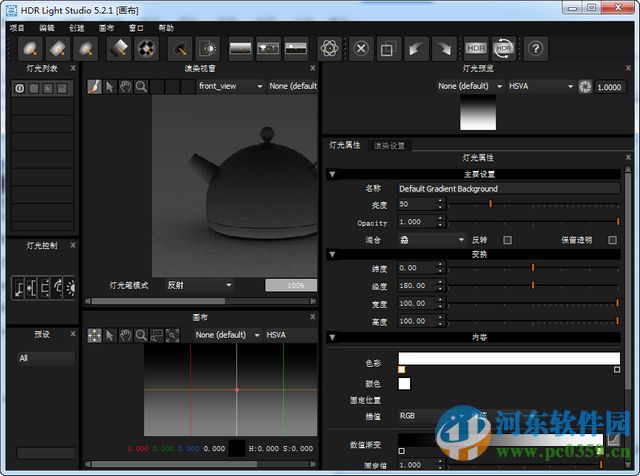Click the gradient light toolbar icon
This screenshot has width=640, height=476.
[119, 49]
